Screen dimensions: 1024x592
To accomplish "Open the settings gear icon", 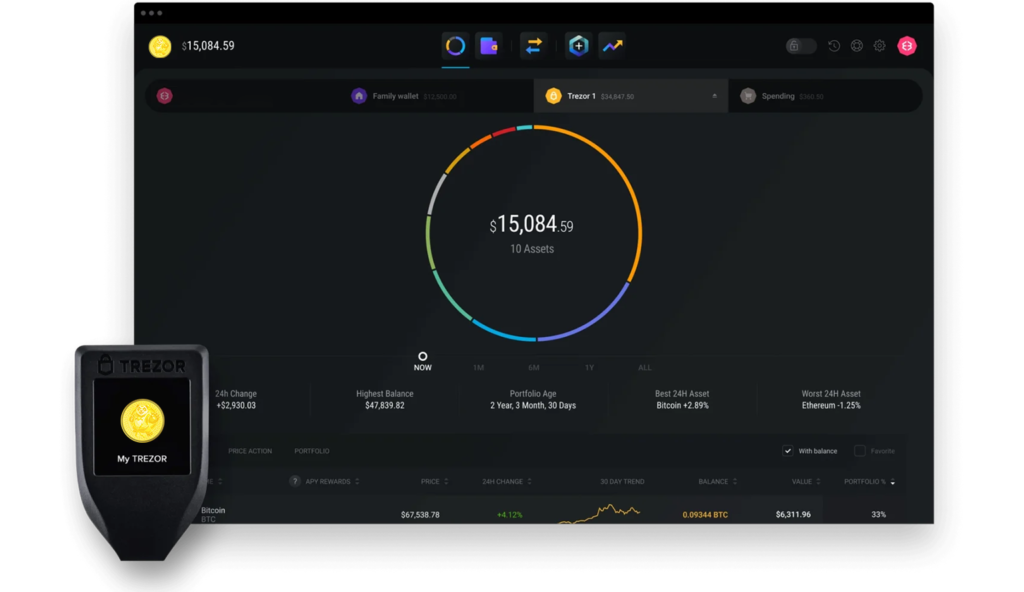I will click(880, 46).
